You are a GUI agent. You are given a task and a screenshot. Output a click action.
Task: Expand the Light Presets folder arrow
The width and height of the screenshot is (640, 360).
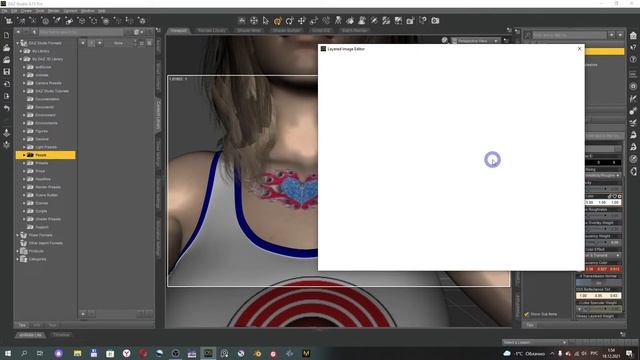[24, 147]
